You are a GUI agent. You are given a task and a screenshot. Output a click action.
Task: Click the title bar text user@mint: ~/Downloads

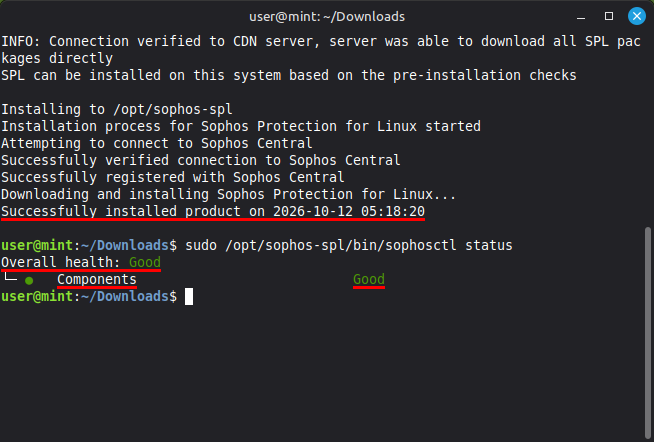tap(327, 17)
